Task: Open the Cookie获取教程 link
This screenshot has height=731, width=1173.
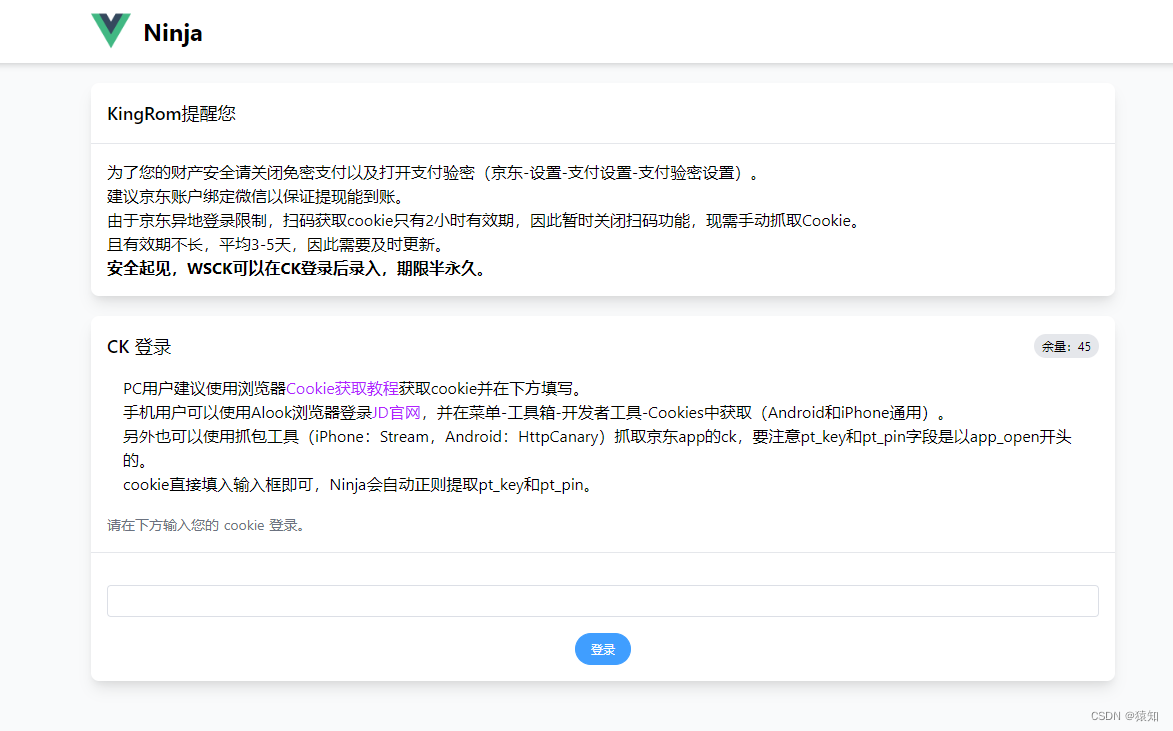Action: click(x=342, y=388)
